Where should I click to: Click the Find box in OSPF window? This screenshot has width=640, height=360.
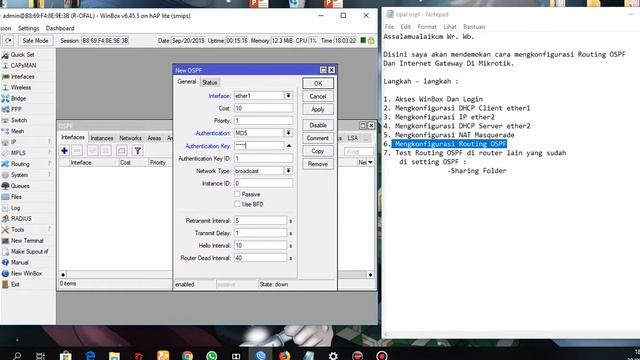point(358,151)
